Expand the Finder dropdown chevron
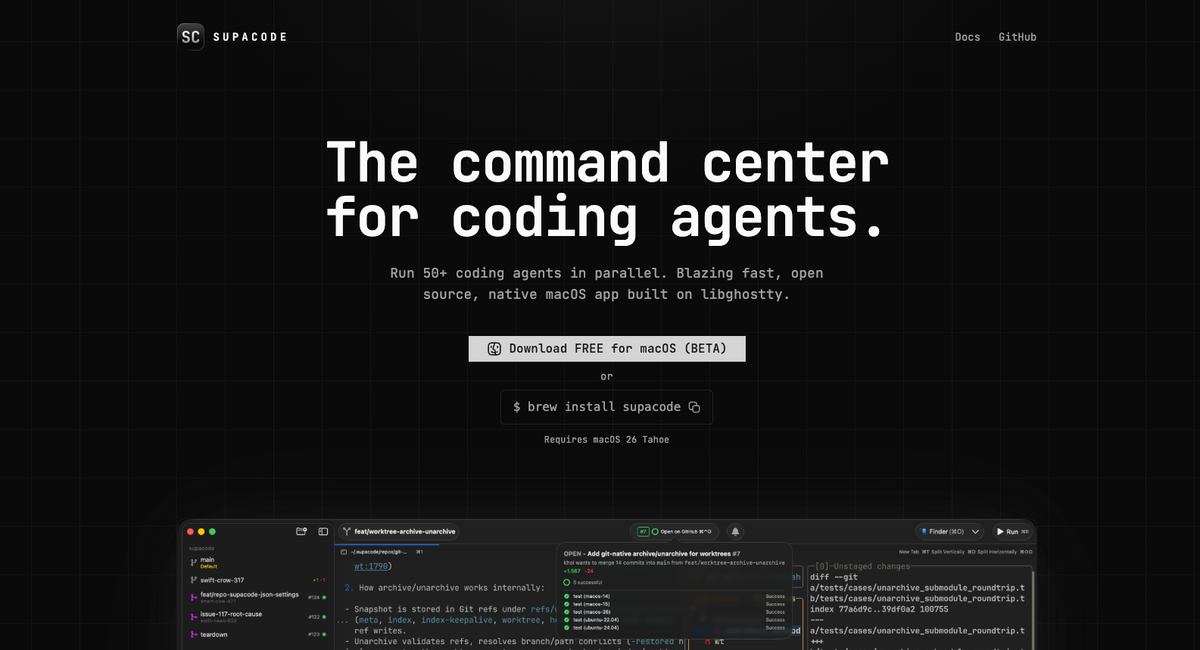 coord(976,532)
